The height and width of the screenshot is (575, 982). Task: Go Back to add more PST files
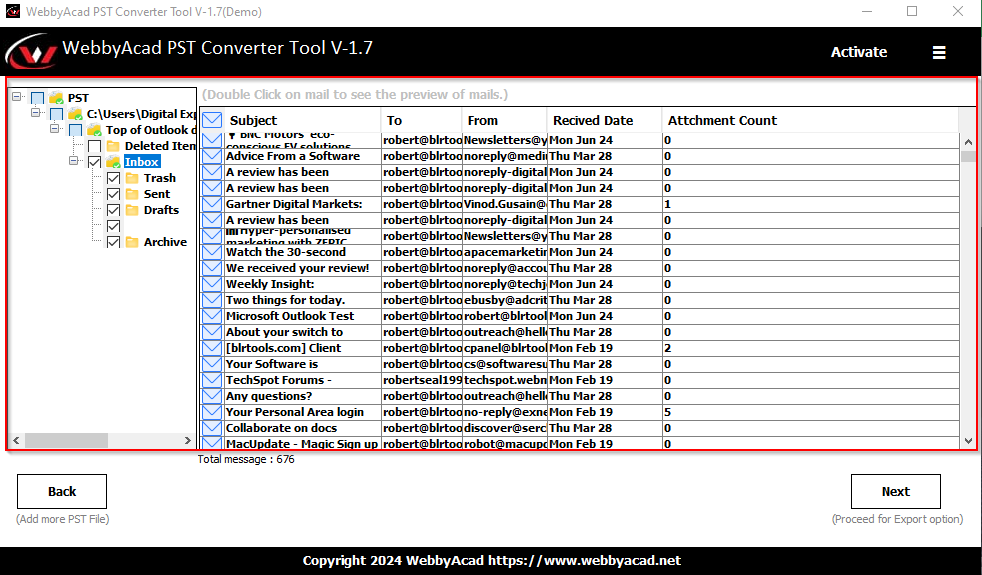coord(62,492)
